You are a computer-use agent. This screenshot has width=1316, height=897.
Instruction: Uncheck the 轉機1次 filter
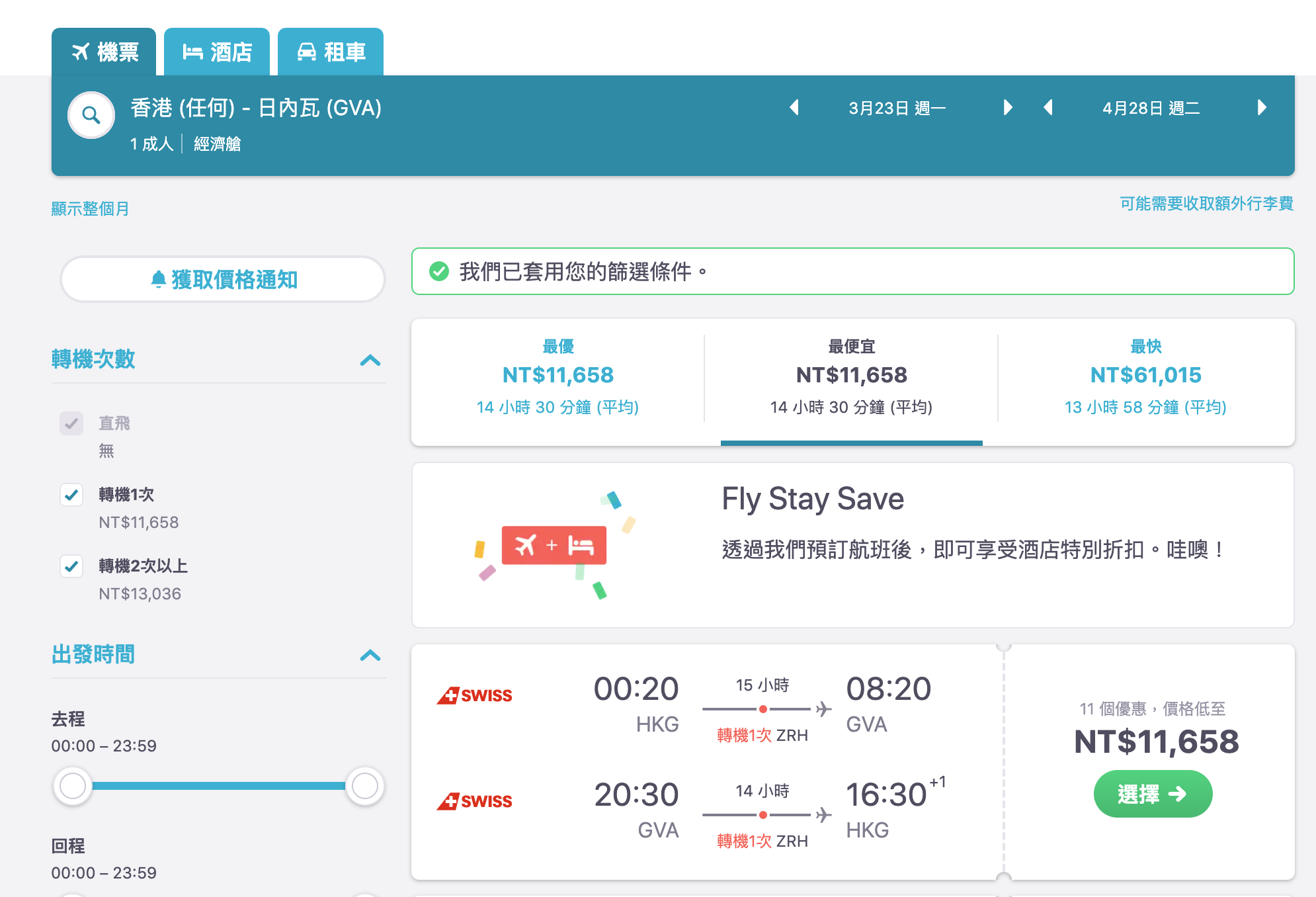[71, 495]
